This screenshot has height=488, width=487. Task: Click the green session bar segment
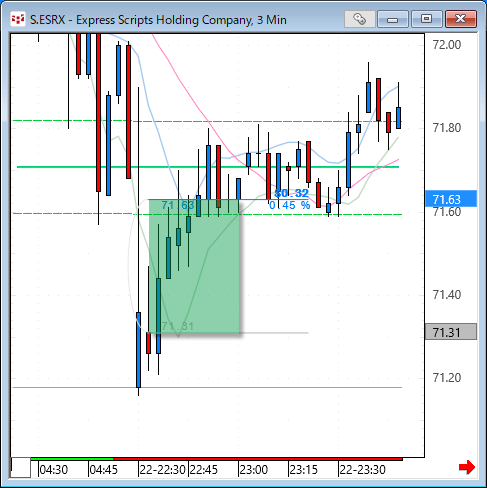(72, 459)
